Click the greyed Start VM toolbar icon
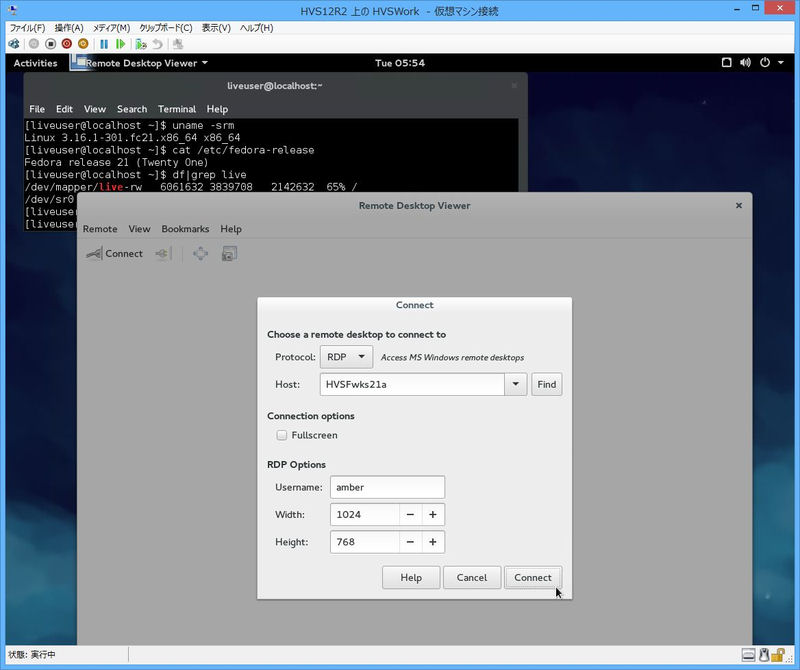 (x=34, y=44)
